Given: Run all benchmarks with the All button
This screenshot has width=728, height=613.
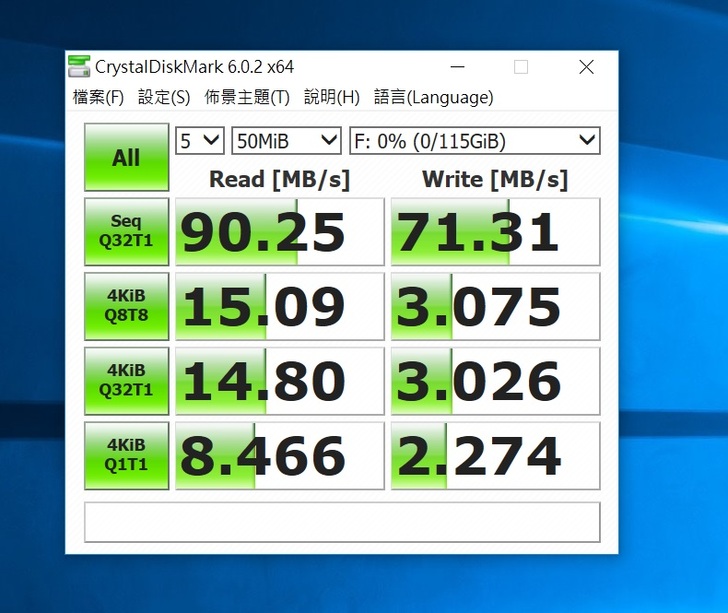Looking at the screenshot, I should point(126,157).
